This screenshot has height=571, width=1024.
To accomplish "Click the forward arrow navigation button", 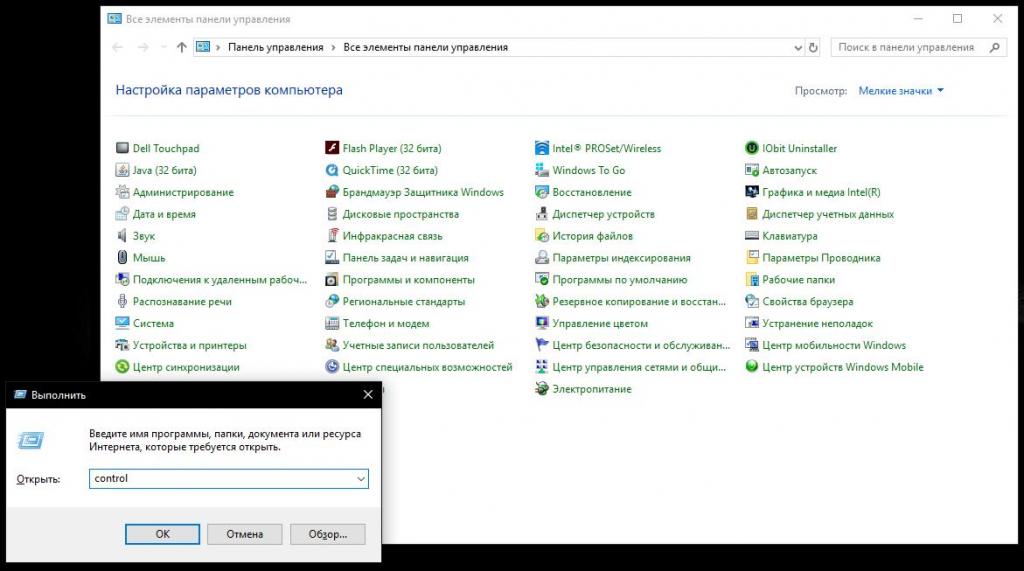I will [x=143, y=47].
